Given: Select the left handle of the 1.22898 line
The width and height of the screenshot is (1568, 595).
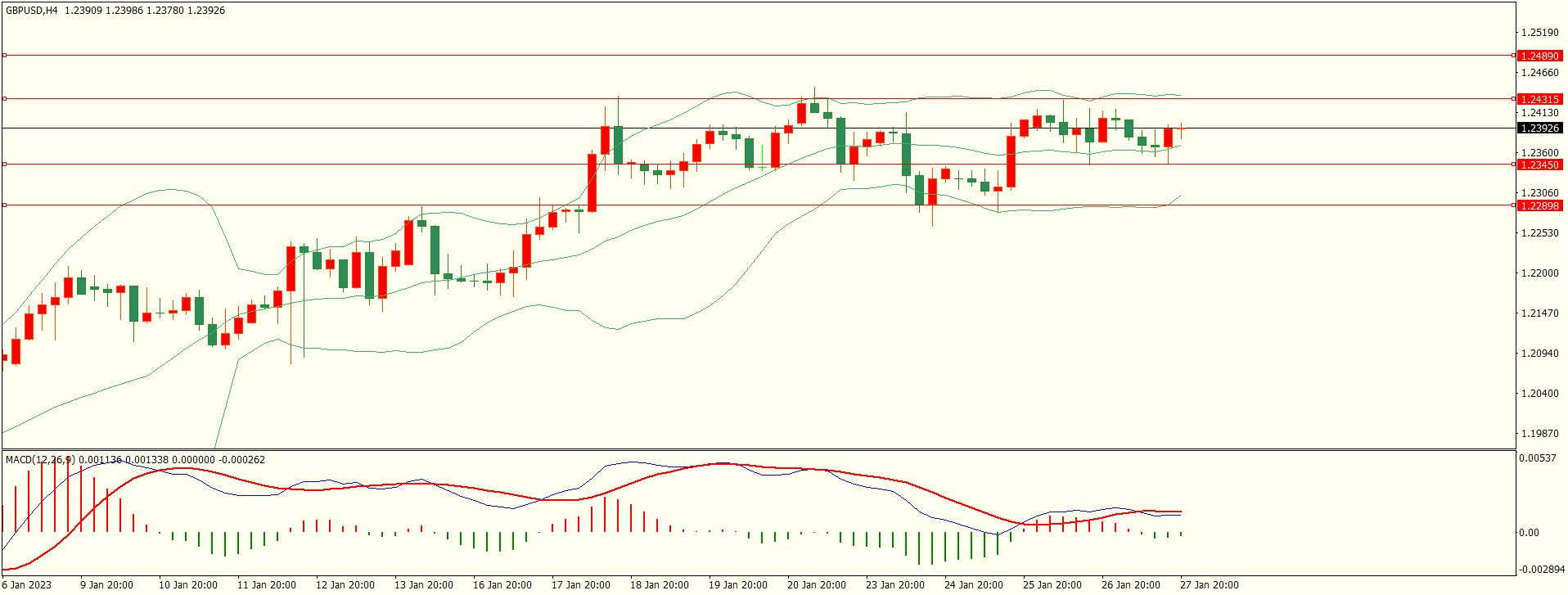Looking at the screenshot, I should coord(4,205).
